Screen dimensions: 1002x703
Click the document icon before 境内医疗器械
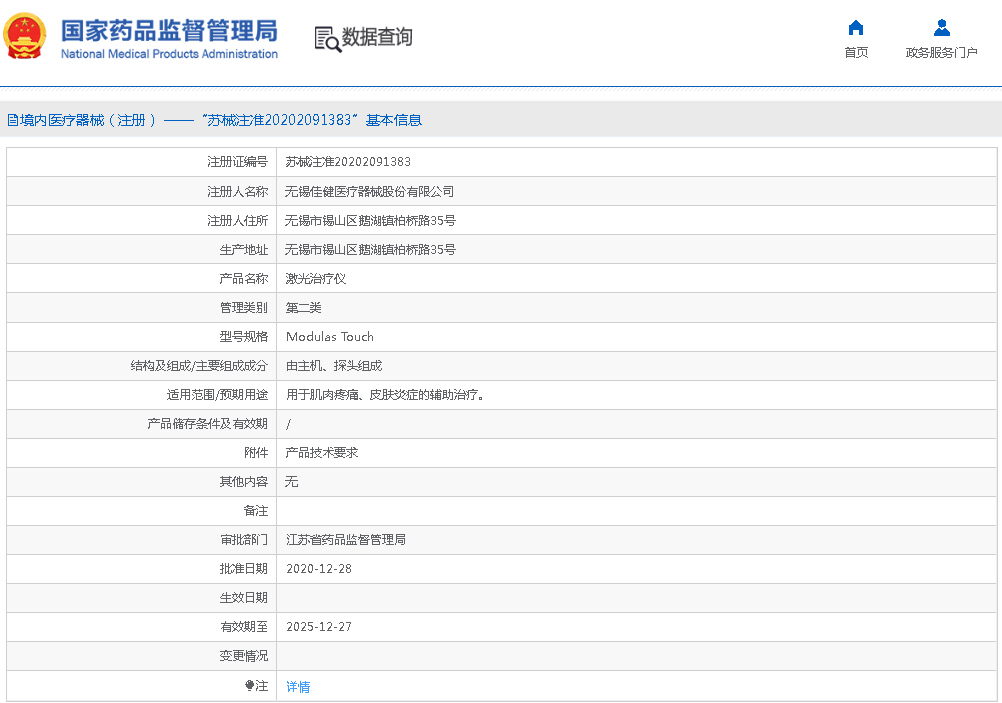click(12, 120)
